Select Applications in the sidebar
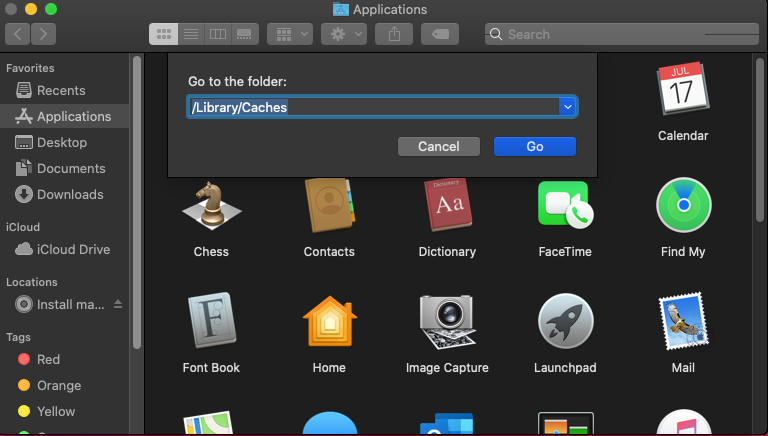The height and width of the screenshot is (436, 768). 65,117
